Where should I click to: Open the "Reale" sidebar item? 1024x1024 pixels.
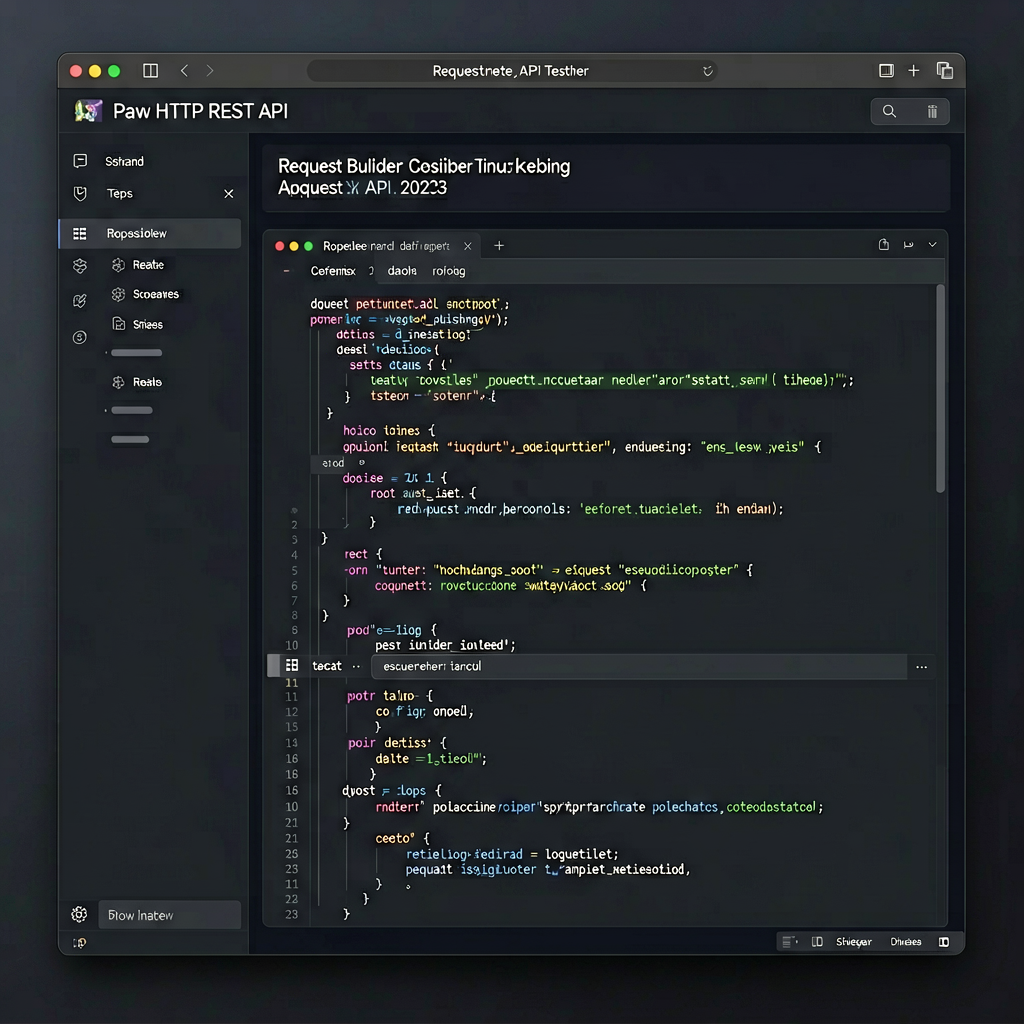click(147, 382)
